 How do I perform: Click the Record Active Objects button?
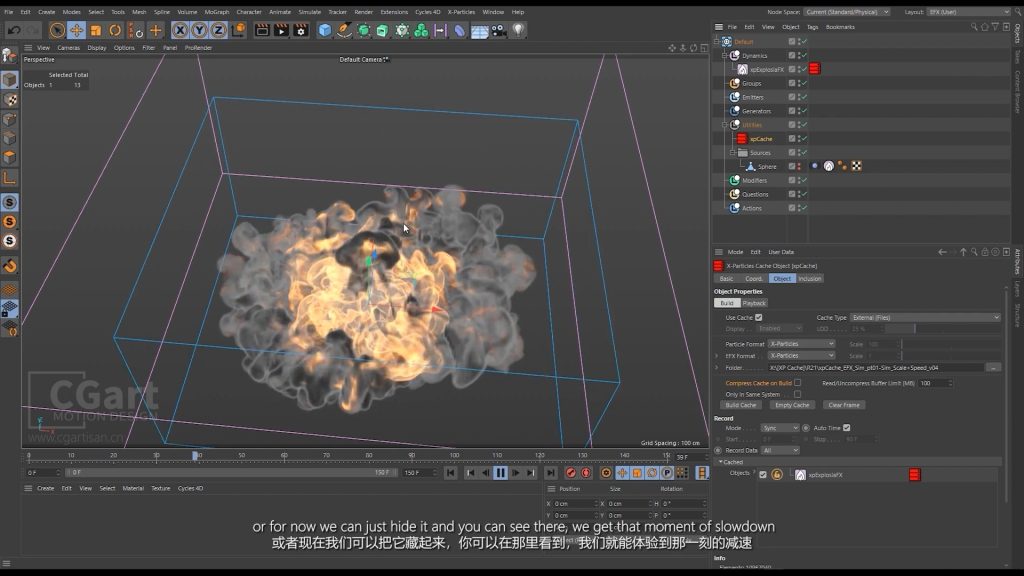coord(571,473)
